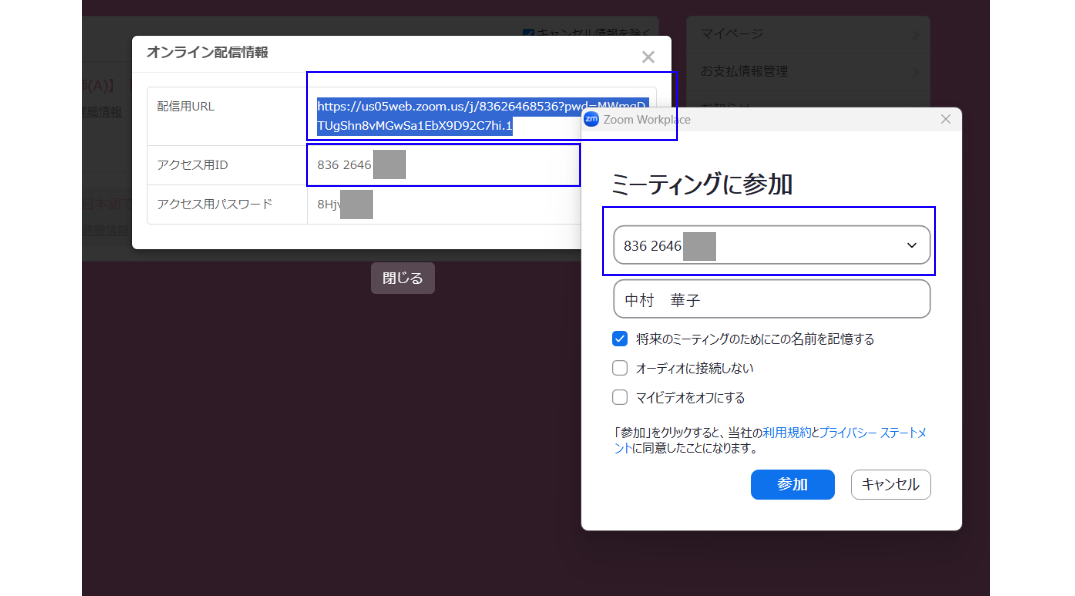The width and height of the screenshot is (1075, 596).
Task: Open the プライバシー ステートメント link
Action: pos(872,433)
